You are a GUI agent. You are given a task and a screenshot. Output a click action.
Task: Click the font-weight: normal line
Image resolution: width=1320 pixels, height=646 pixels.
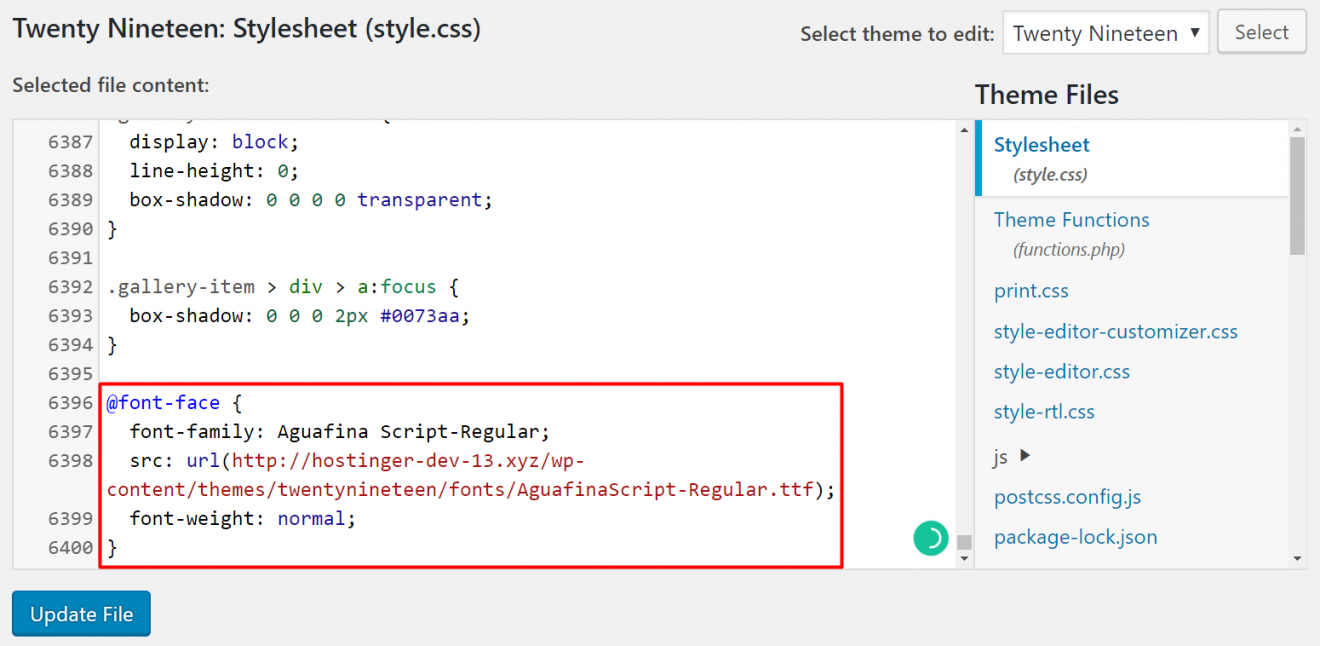click(242, 519)
